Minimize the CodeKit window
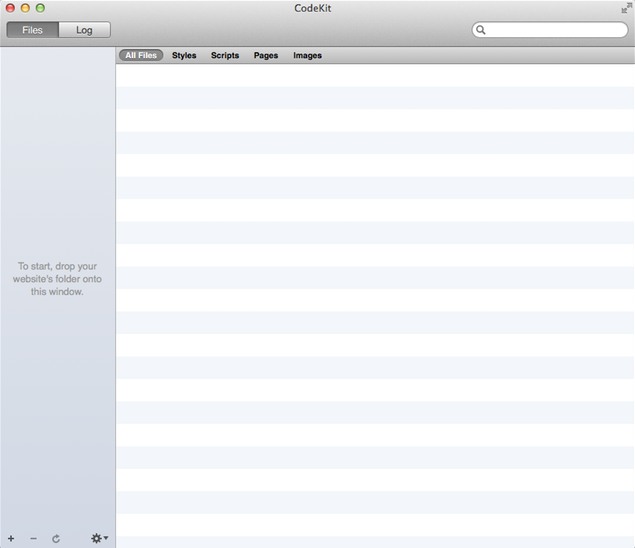Viewport: 635px width, 548px height. (x=25, y=8)
